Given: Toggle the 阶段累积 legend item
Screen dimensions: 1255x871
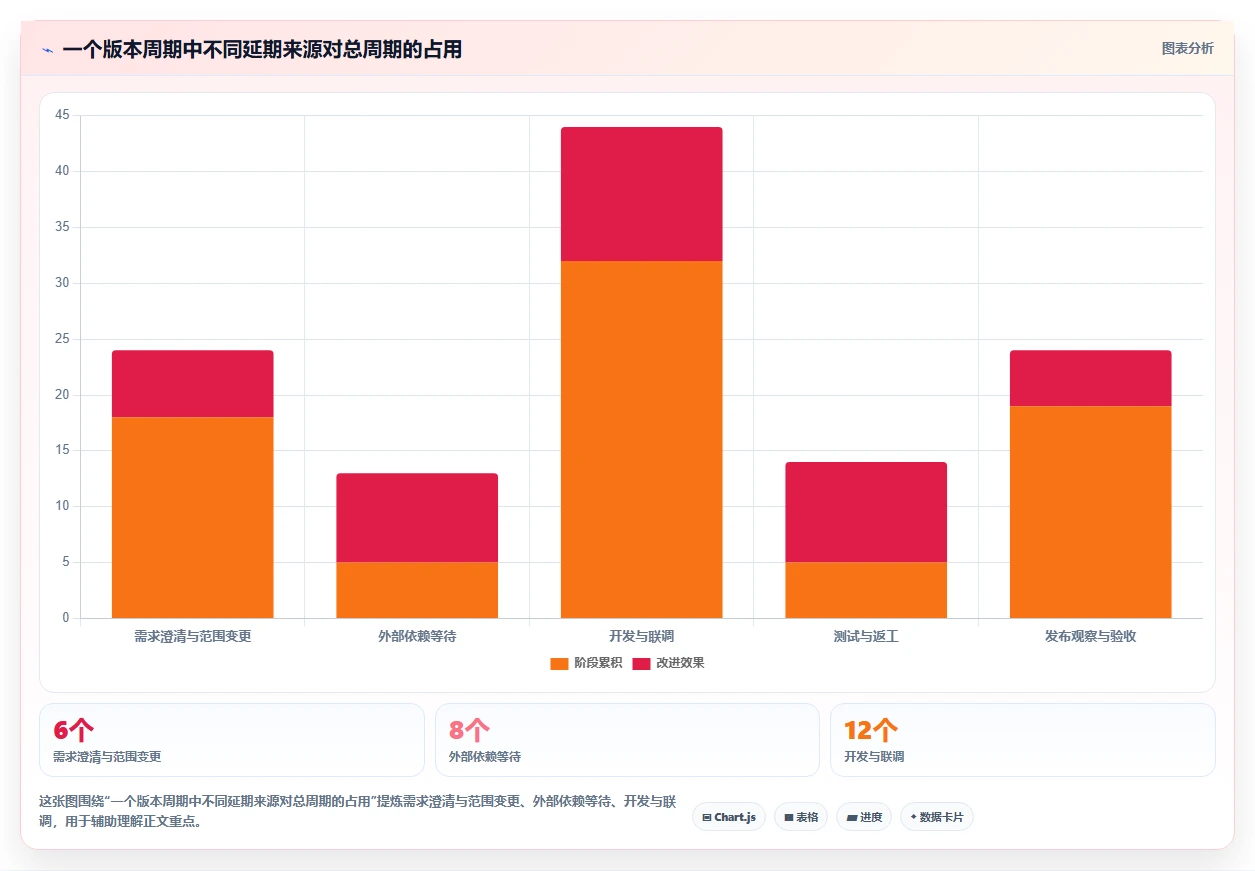Looking at the screenshot, I should tap(586, 663).
